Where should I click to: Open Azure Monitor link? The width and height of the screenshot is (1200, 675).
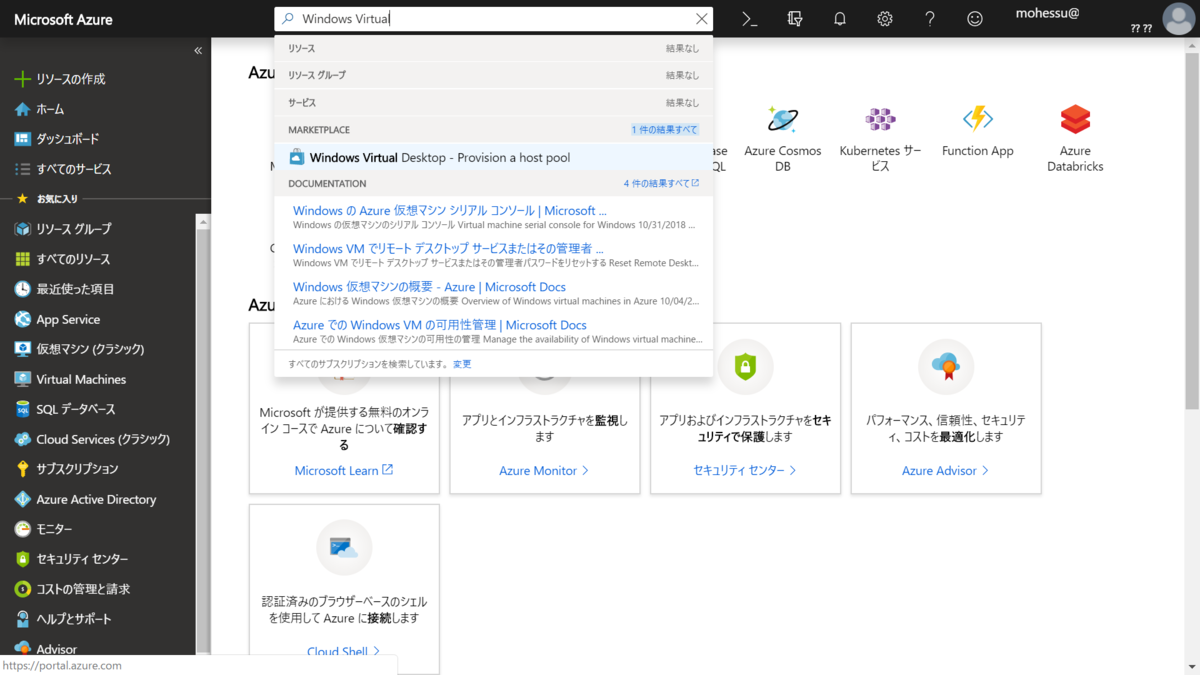pos(544,470)
